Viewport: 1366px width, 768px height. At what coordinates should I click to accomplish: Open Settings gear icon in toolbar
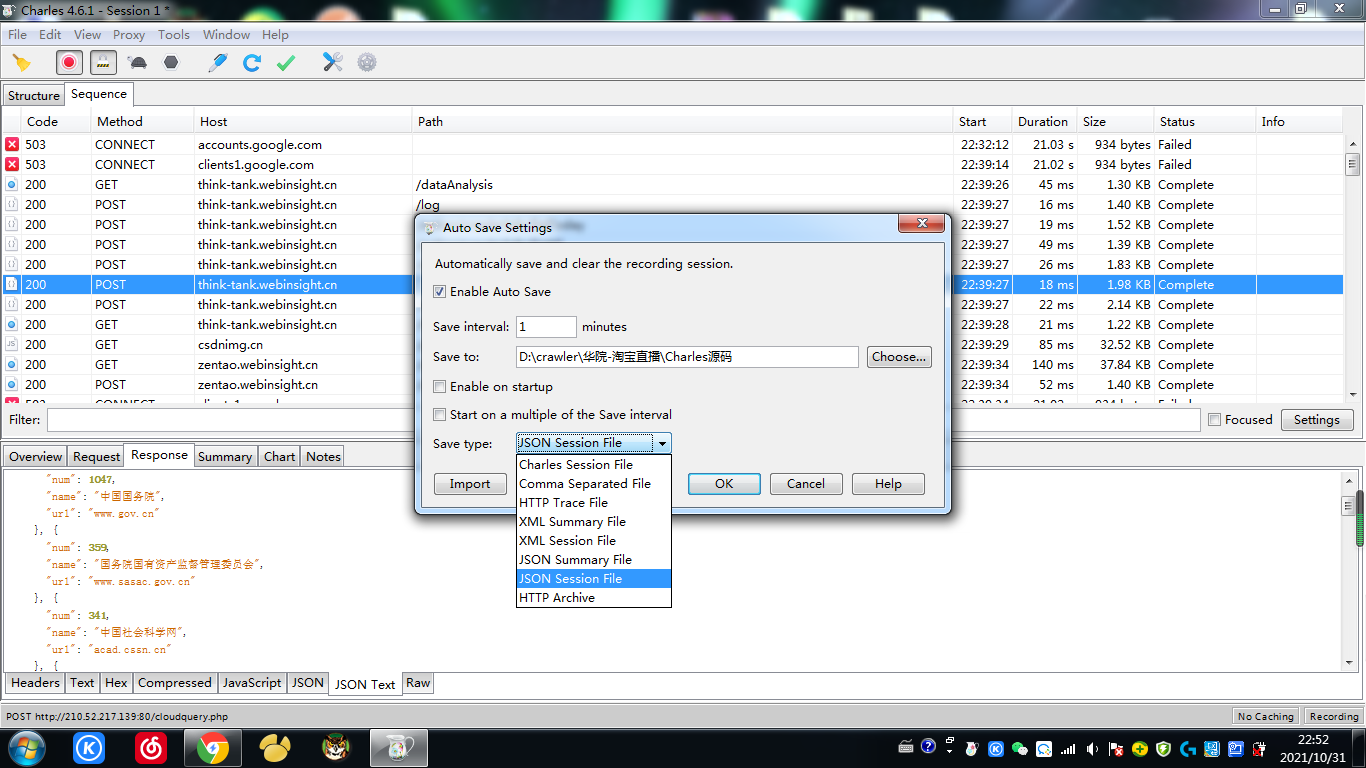click(367, 63)
